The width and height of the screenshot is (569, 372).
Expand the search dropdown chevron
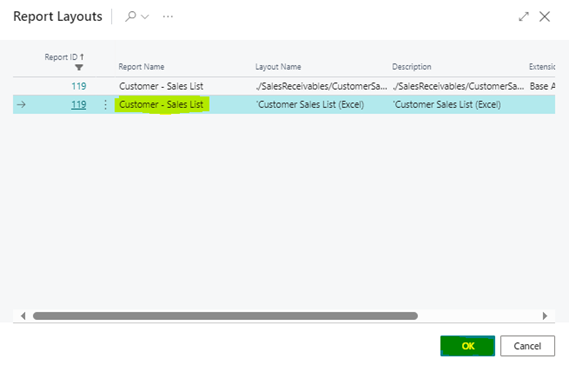tap(145, 17)
